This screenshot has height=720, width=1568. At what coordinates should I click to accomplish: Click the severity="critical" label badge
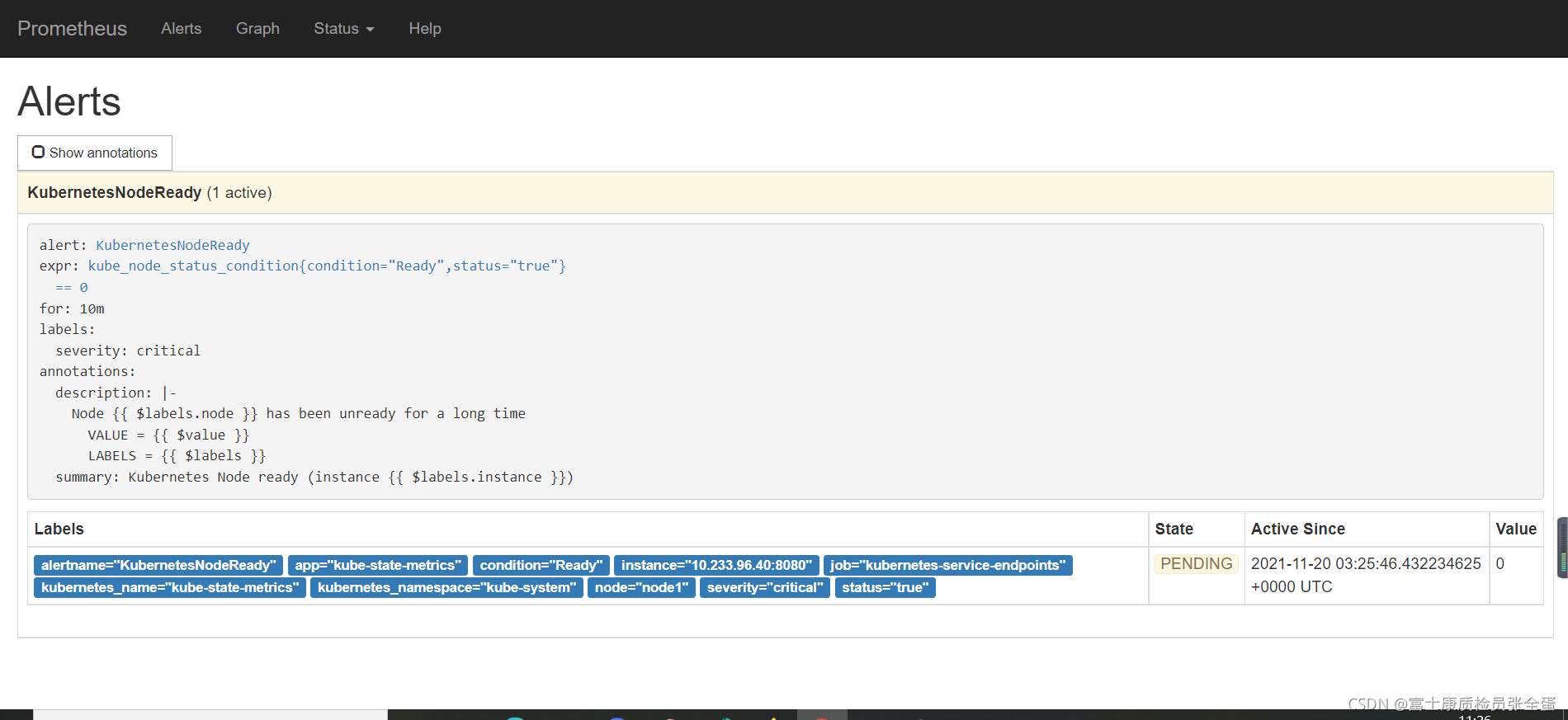coord(765,587)
